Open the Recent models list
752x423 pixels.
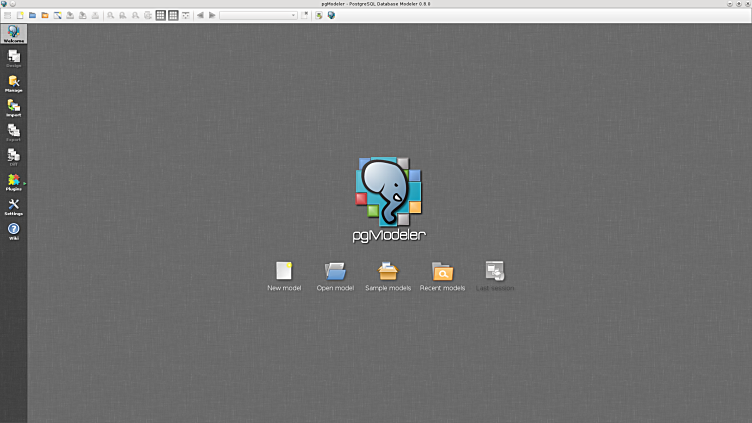pos(442,272)
